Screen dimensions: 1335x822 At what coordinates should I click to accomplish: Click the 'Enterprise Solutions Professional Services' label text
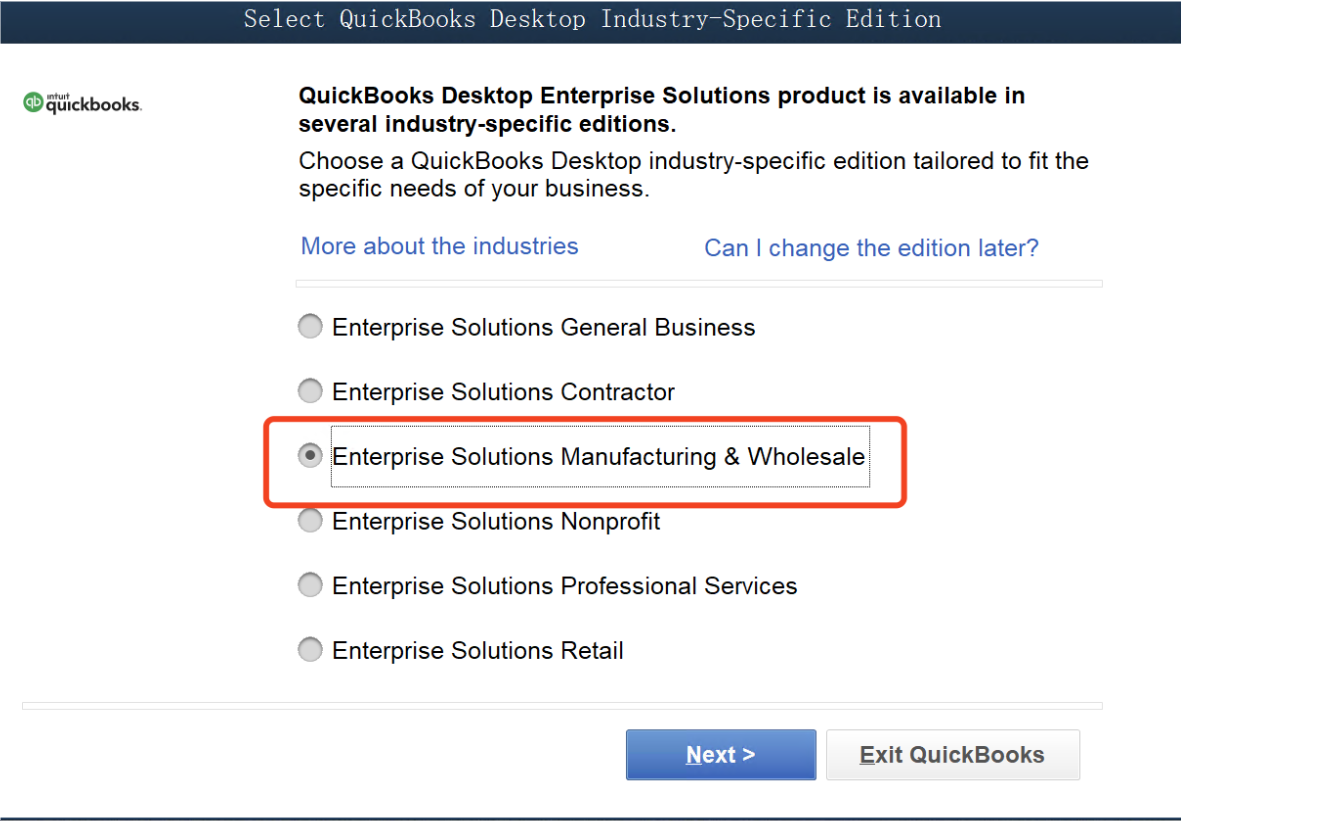tap(564, 586)
